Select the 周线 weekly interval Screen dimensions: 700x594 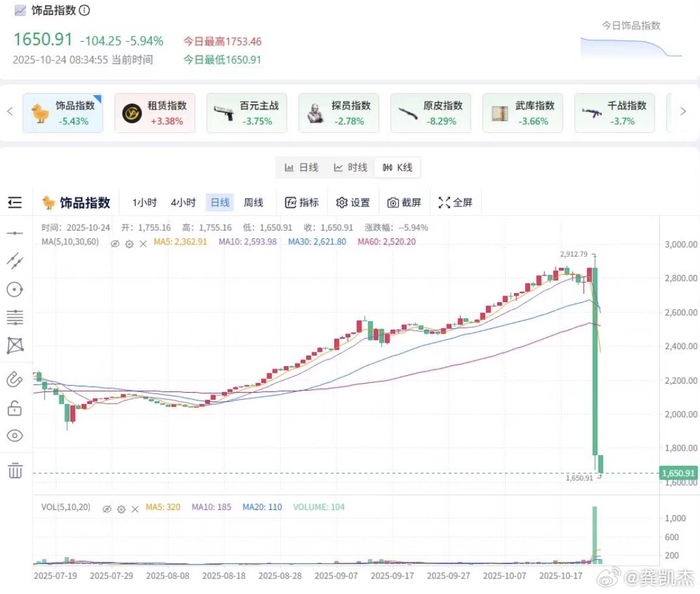point(253,202)
